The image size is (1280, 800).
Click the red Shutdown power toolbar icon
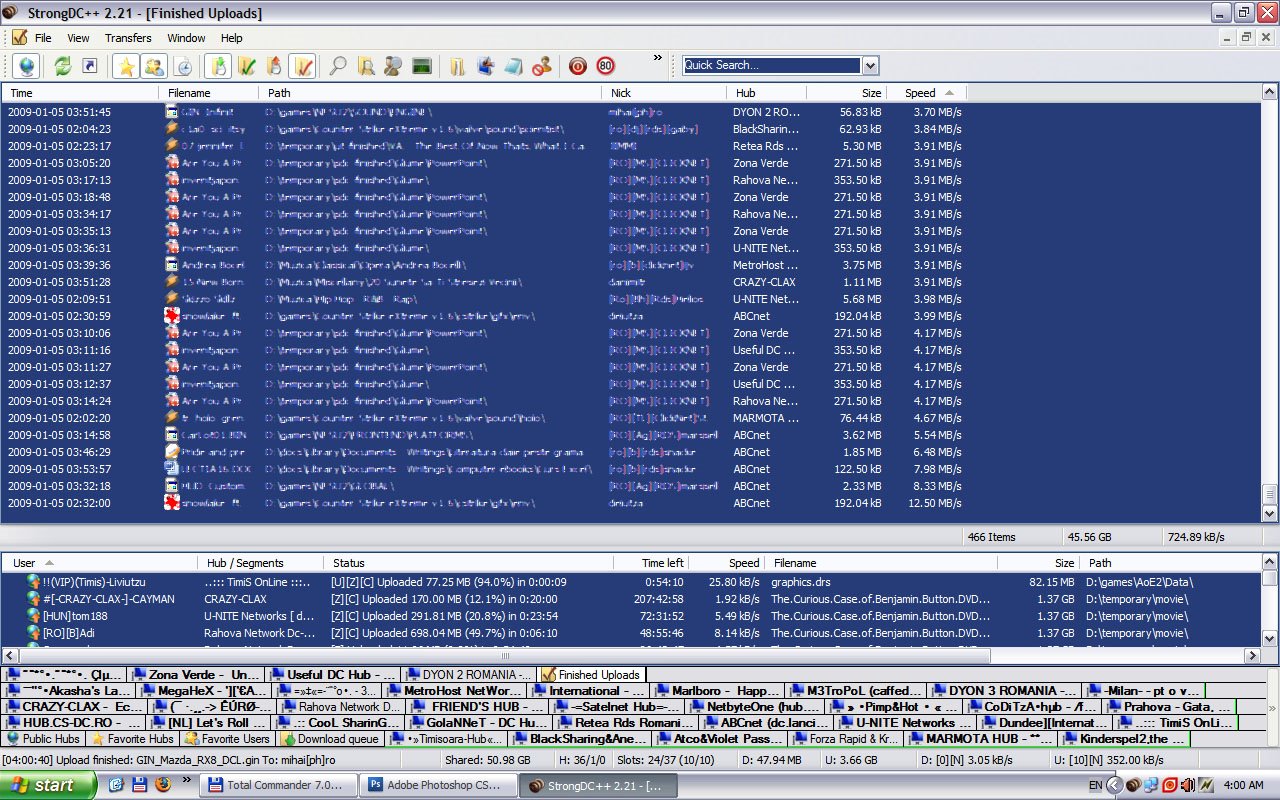pyautogui.click(x=577, y=66)
